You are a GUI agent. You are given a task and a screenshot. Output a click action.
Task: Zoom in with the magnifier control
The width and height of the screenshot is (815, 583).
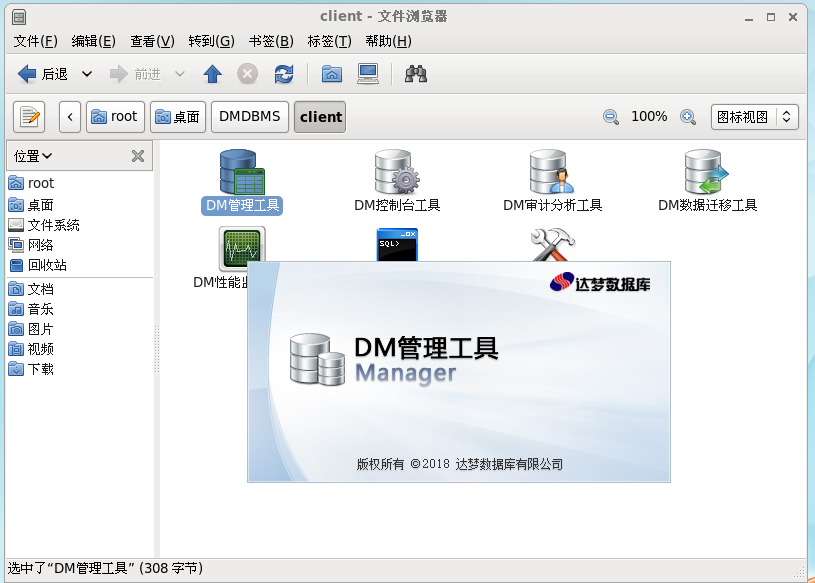688,117
